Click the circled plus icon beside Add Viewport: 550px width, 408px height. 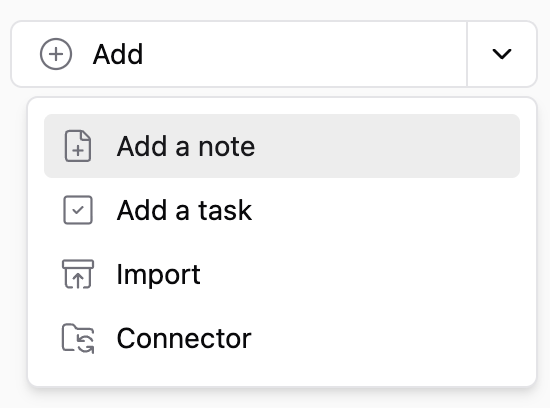tap(56, 54)
